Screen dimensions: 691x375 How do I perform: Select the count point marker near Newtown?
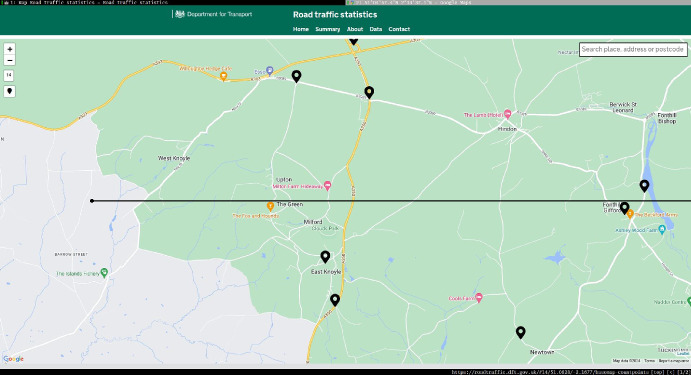click(x=520, y=332)
